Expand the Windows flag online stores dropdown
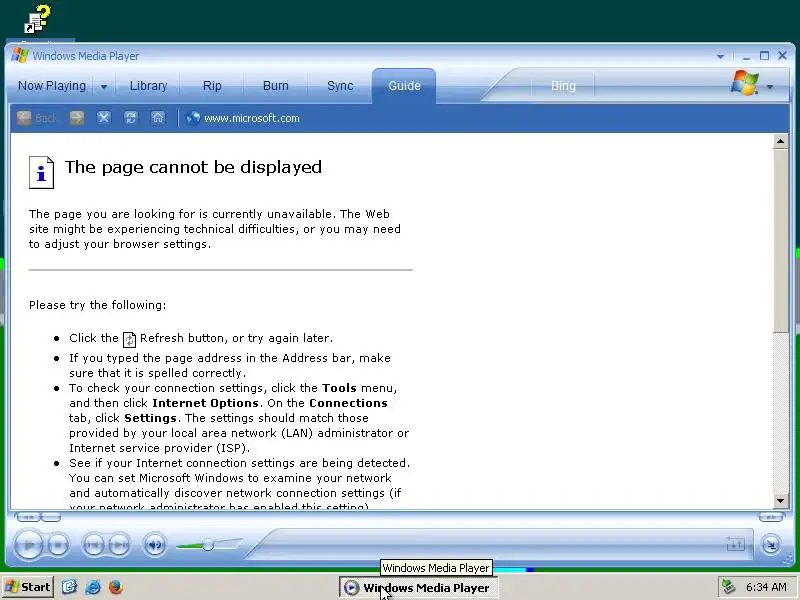The width and height of the screenshot is (800, 600). (770, 87)
